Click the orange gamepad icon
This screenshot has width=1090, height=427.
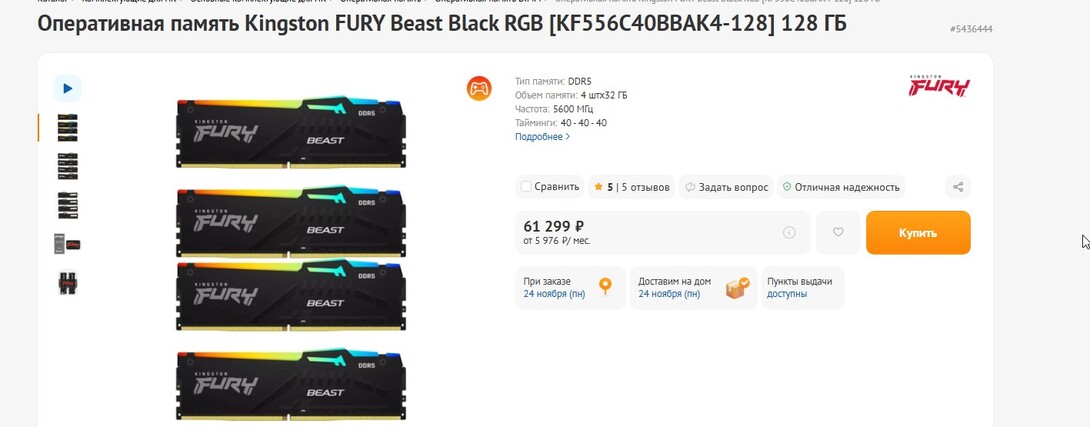[479, 88]
